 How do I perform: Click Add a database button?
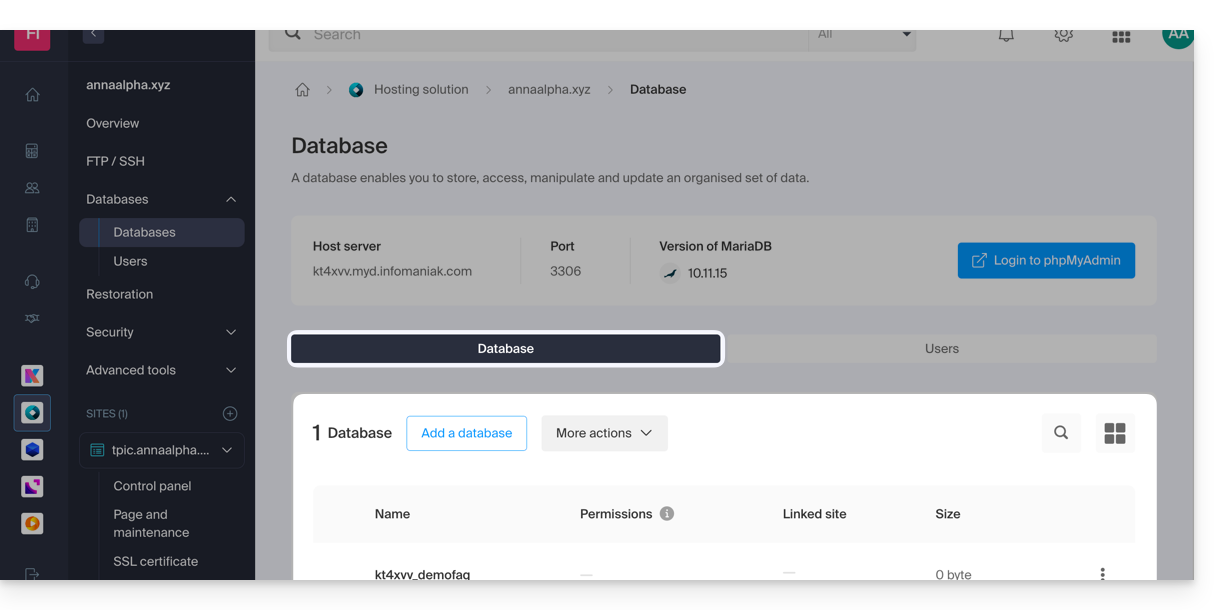coord(466,433)
